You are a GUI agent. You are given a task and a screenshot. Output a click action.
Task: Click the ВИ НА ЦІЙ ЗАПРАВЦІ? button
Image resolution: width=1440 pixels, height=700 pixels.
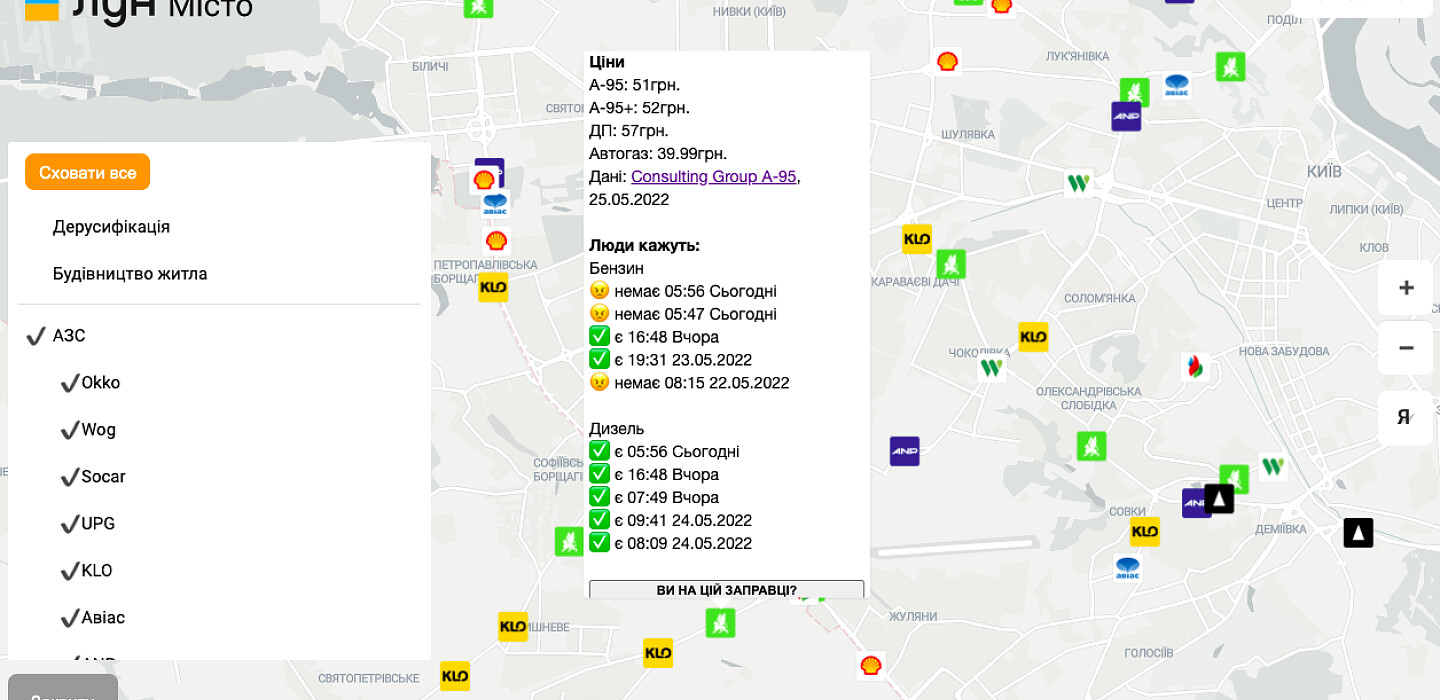coord(727,590)
